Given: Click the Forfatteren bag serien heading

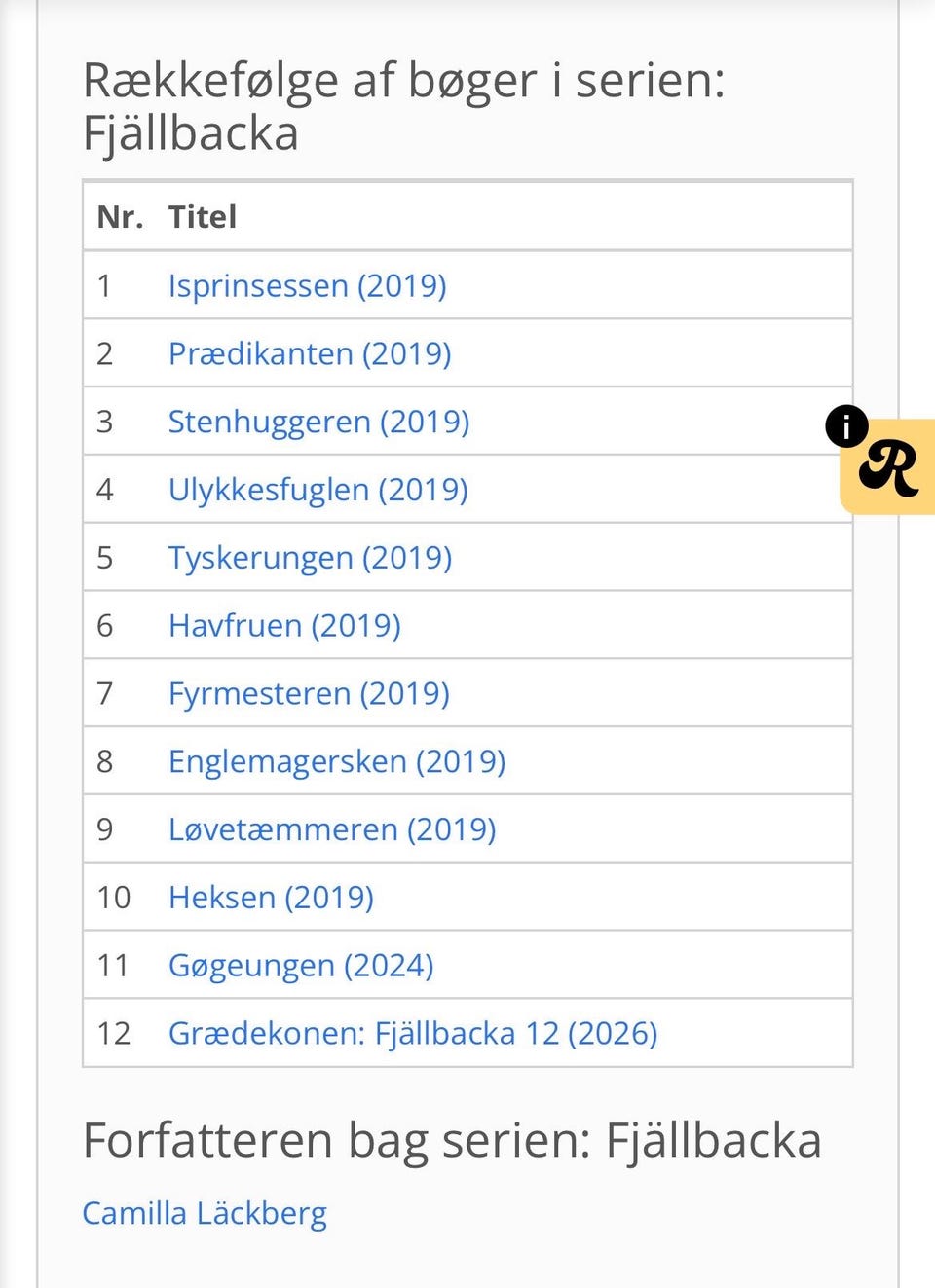Looking at the screenshot, I should click(452, 1141).
